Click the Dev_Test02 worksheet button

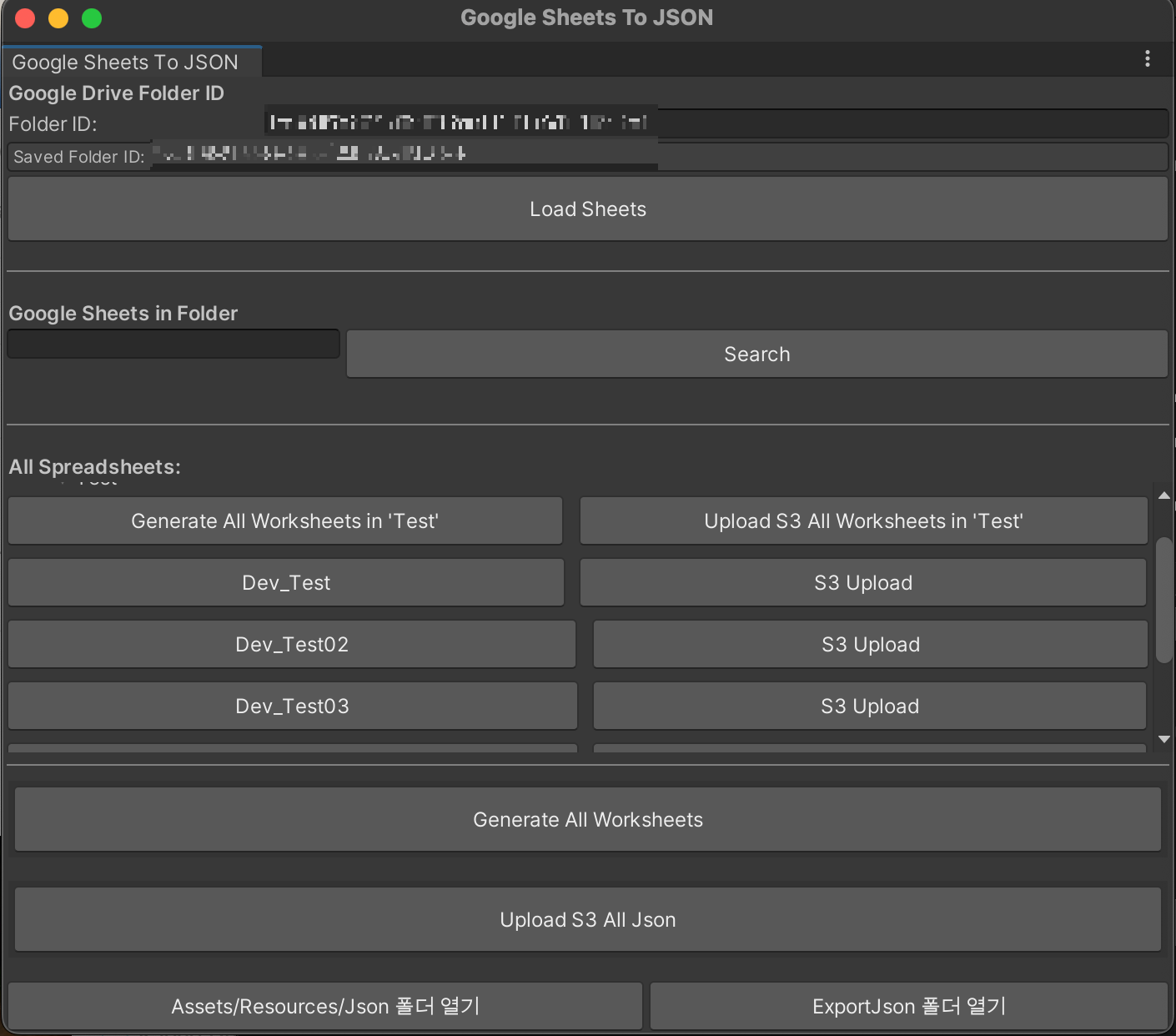[x=292, y=645]
